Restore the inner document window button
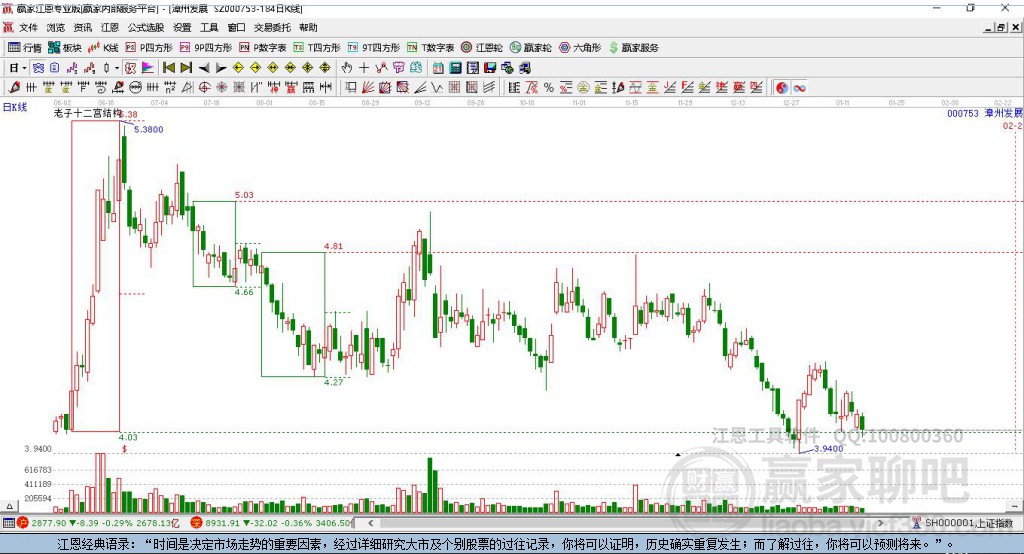Image resolution: width=1024 pixels, height=554 pixels. [1001, 27]
